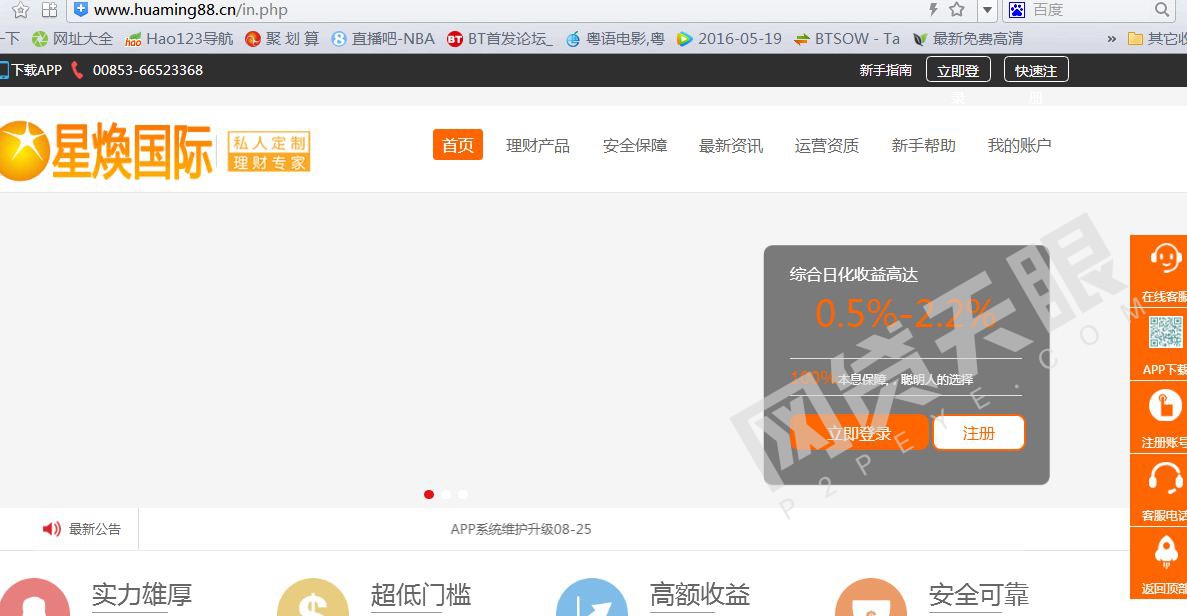Open the 粤语电影 bookmark
The width and height of the screenshot is (1187, 616).
(615, 39)
